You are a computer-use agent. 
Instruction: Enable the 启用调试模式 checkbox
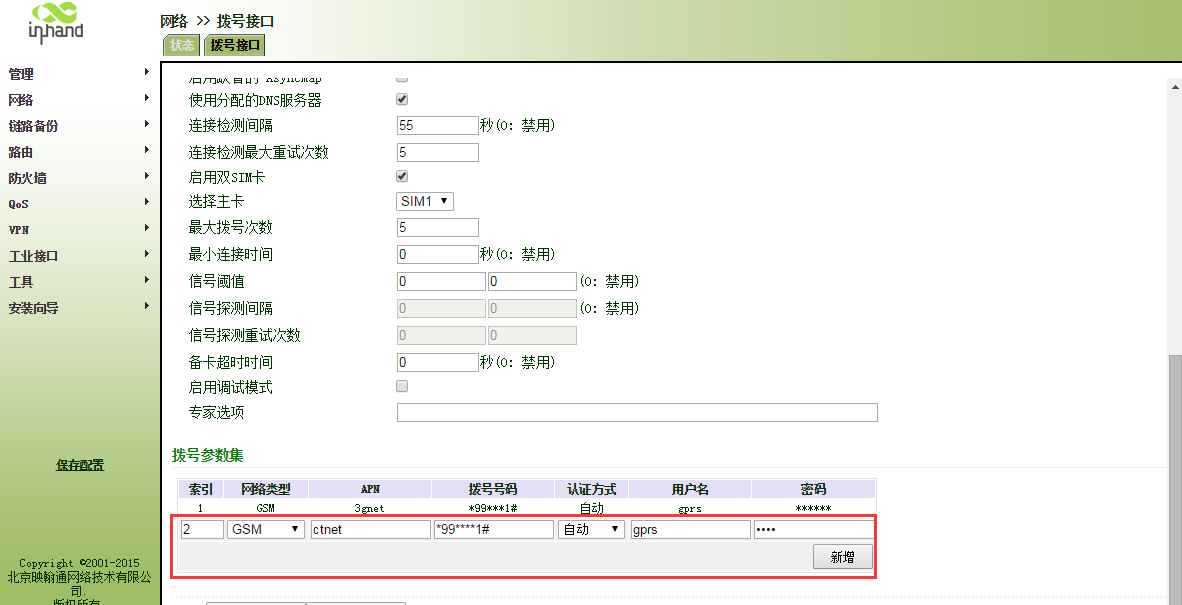coord(402,386)
